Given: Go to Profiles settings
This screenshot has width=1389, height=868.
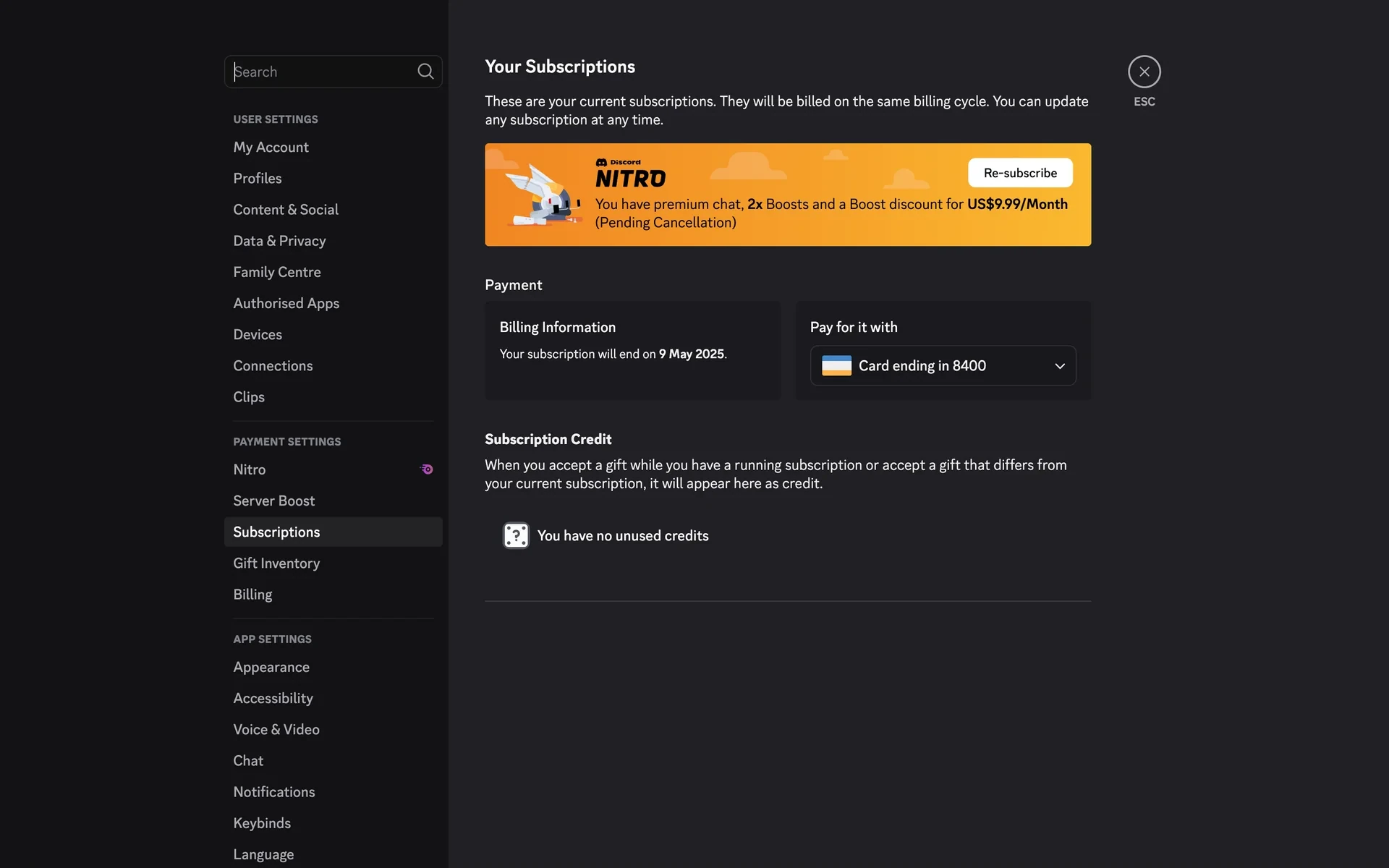Looking at the screenshot, I should point(333,179).
